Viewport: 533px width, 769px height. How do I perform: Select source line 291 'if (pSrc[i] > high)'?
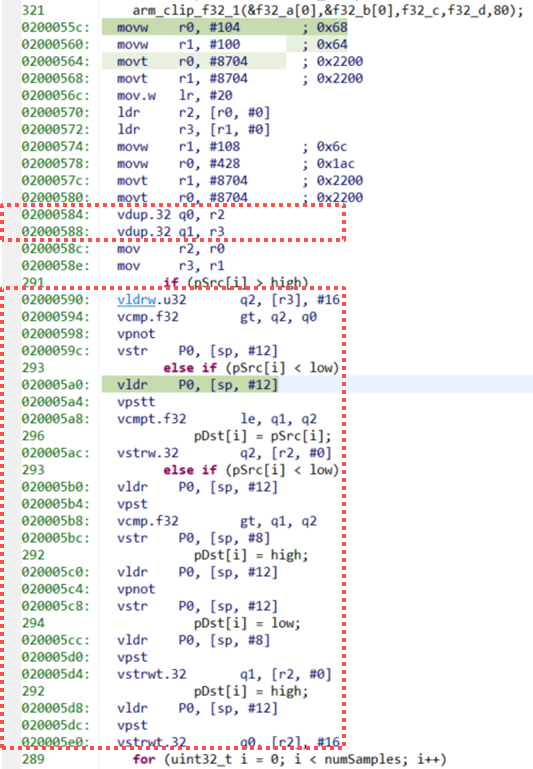(x=236, y=282)
